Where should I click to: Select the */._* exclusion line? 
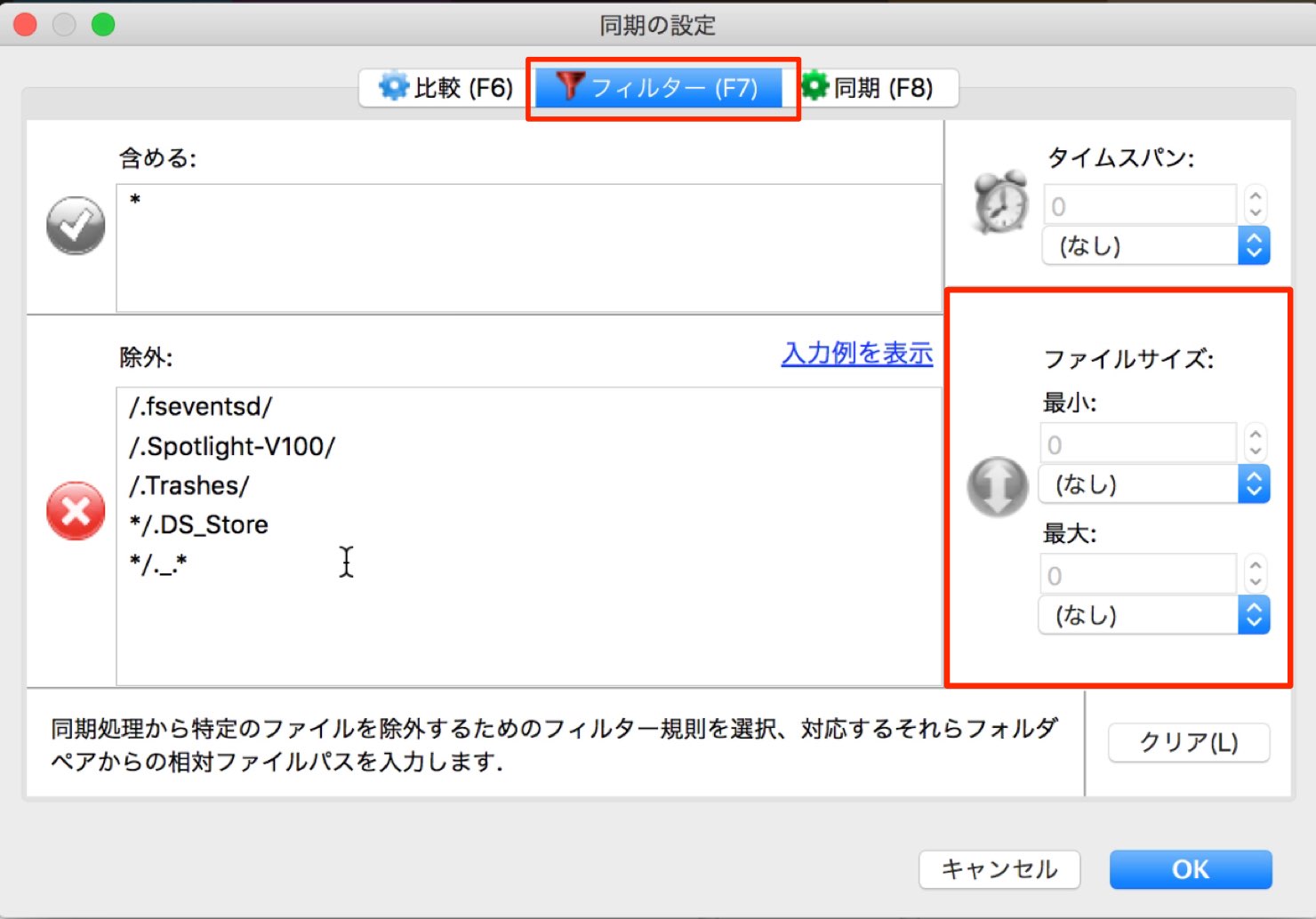coord(158,563)
